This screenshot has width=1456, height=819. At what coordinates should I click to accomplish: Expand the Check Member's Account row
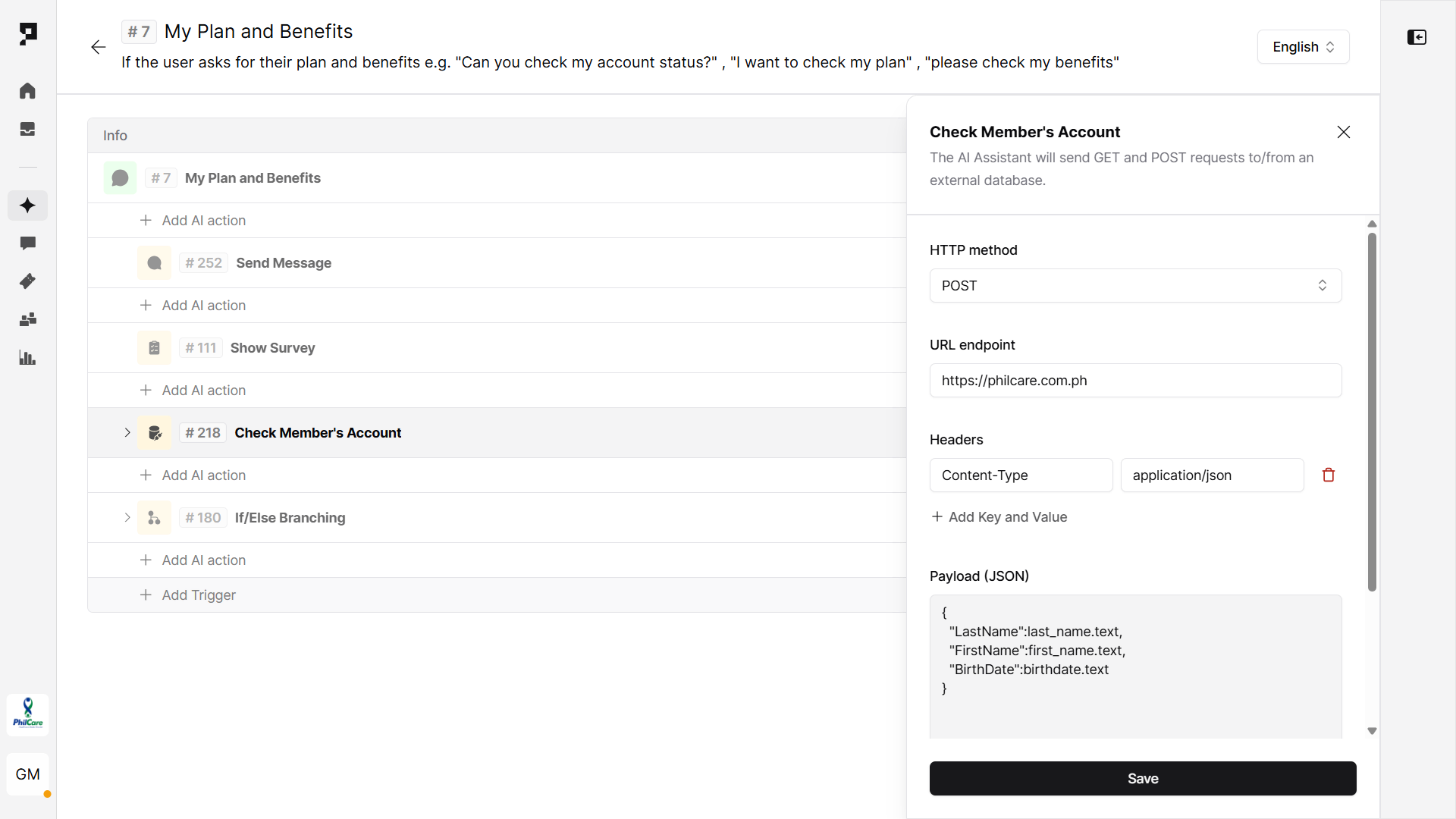pyautogui.click(x=127, y=433)
